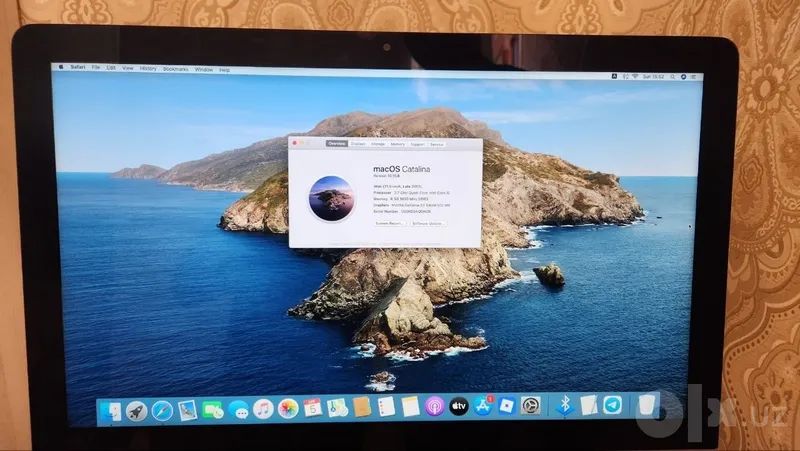Open yellow Notes icon in dock
Screen dimensions: 800x451
pyautogui.click(x=411, y=407)
